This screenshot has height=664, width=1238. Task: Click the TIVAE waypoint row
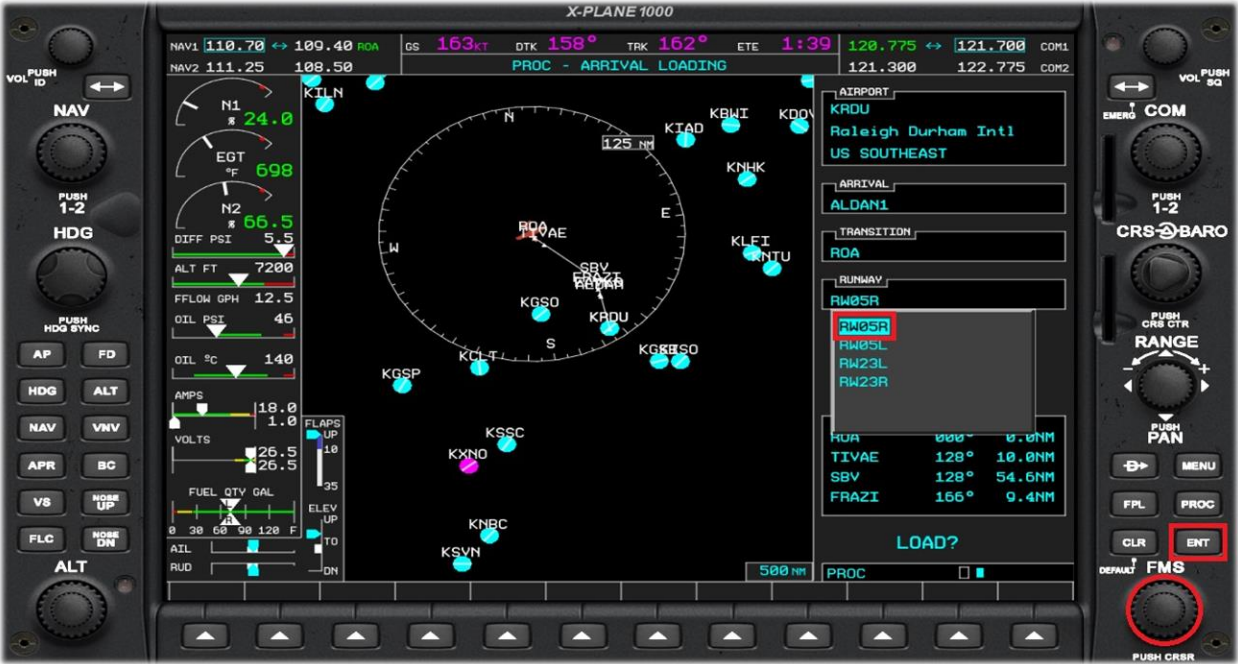(942, 457)
